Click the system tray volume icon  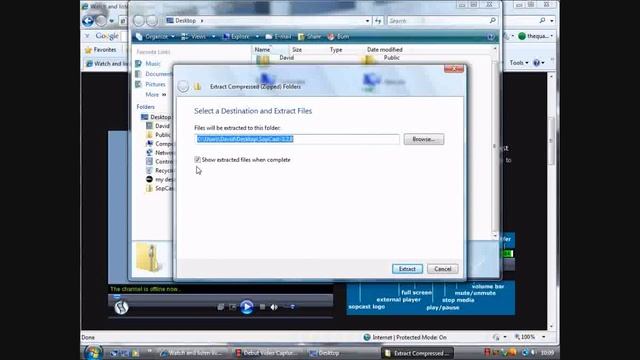533,353
